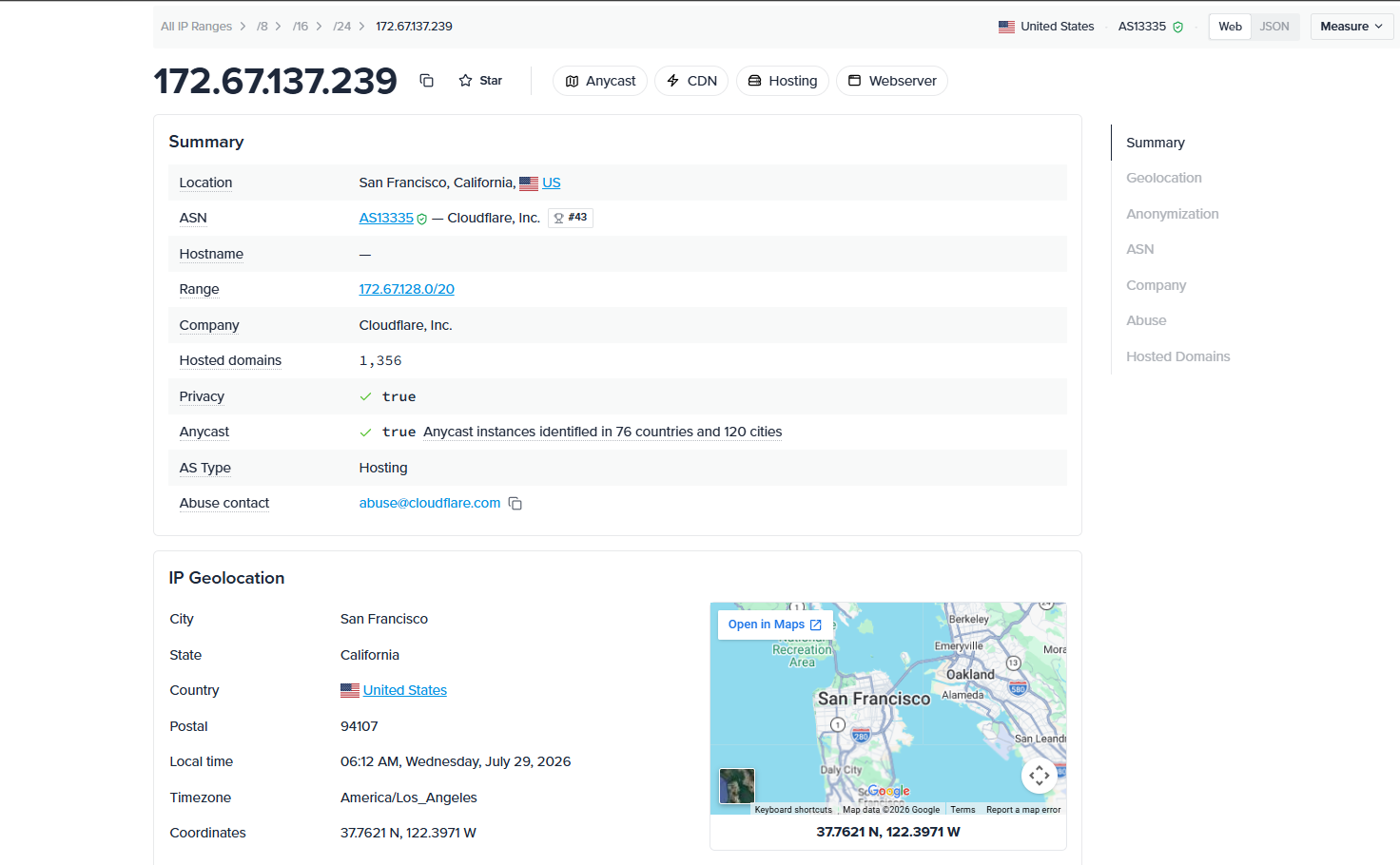Viewport: 1400px width, 865px height.
Task: Click AS Type label
Action: tap(205, 468)
